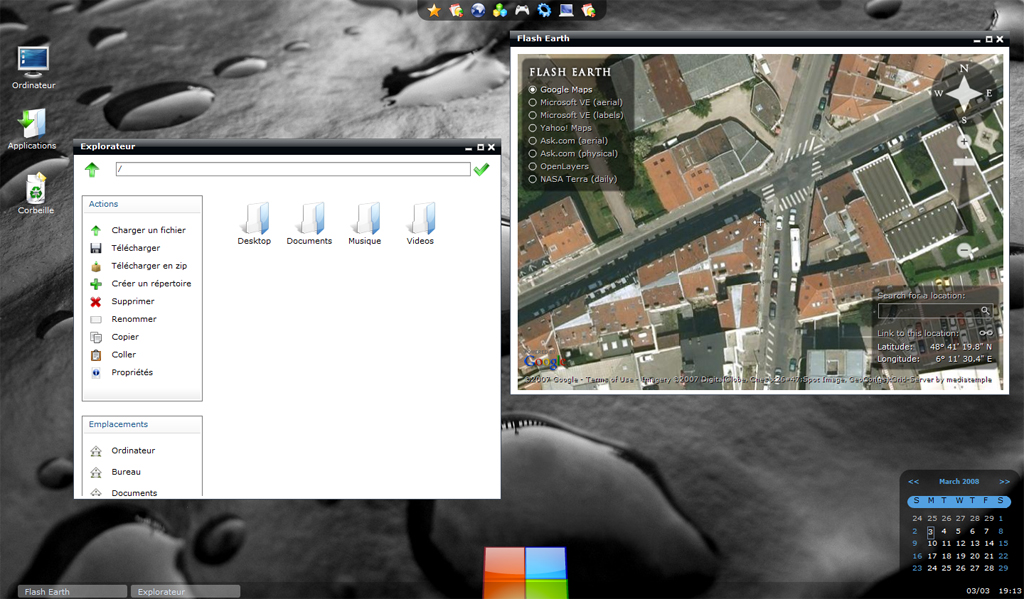1024x599 pixels.
Task: Open the Videos folder
Action: pos(420,223)
